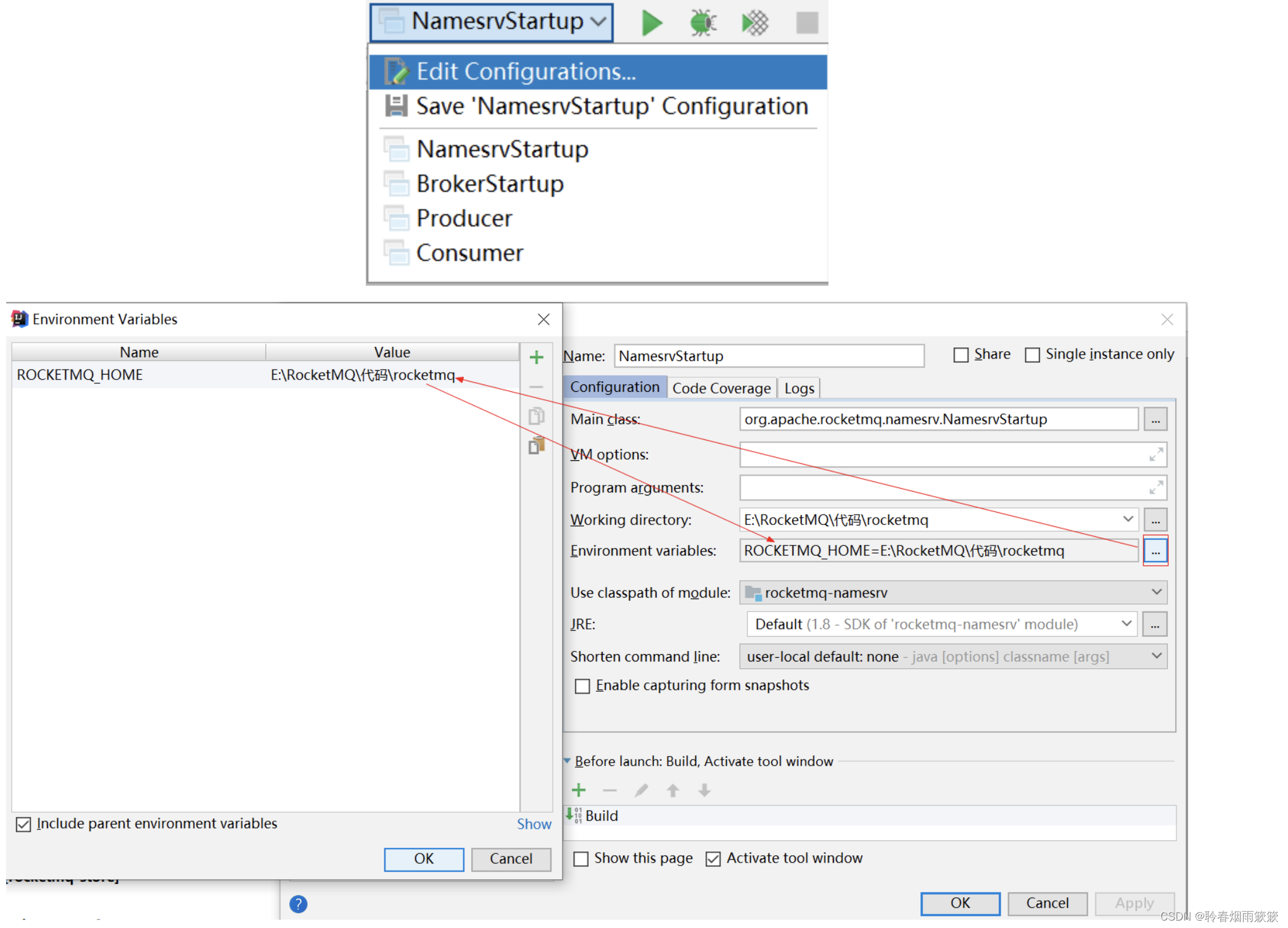Click the gray Stop square icon
Screen dimensions: 1288x928
807,23
